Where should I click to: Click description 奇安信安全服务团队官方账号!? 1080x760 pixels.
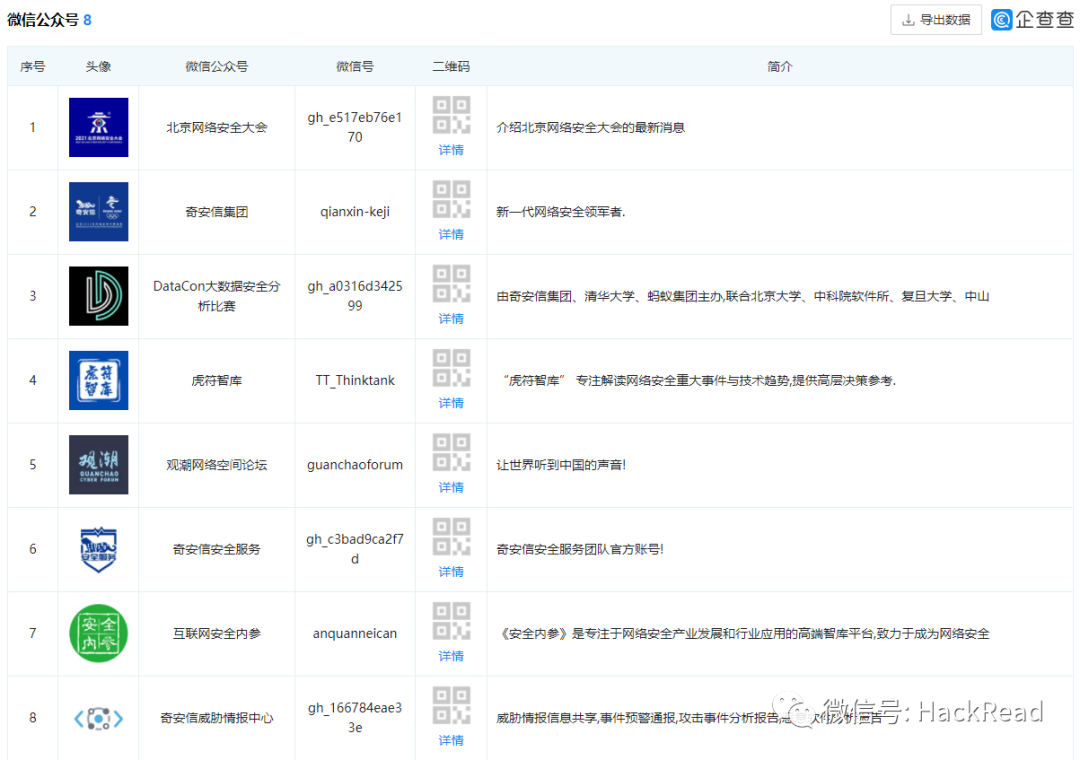580,549
